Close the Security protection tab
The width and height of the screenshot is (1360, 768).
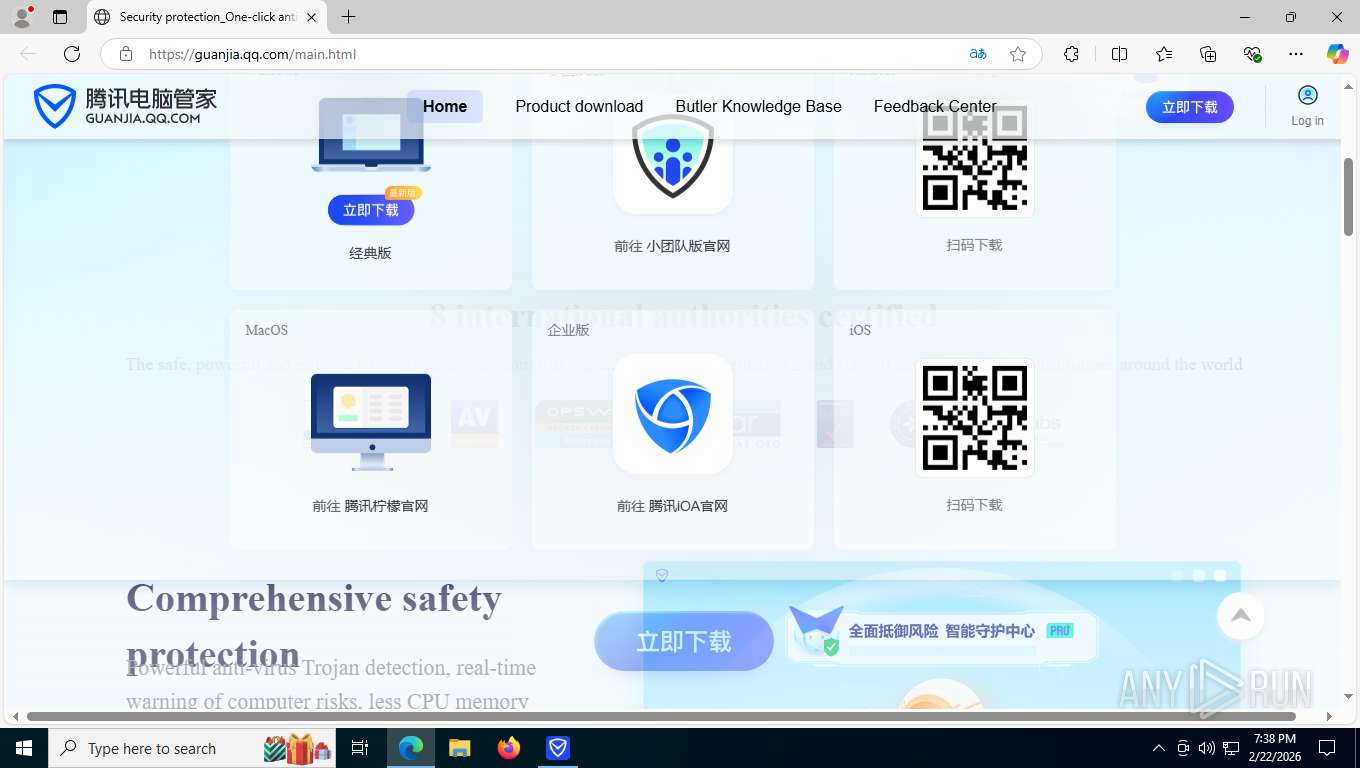(x=311, y=17)
